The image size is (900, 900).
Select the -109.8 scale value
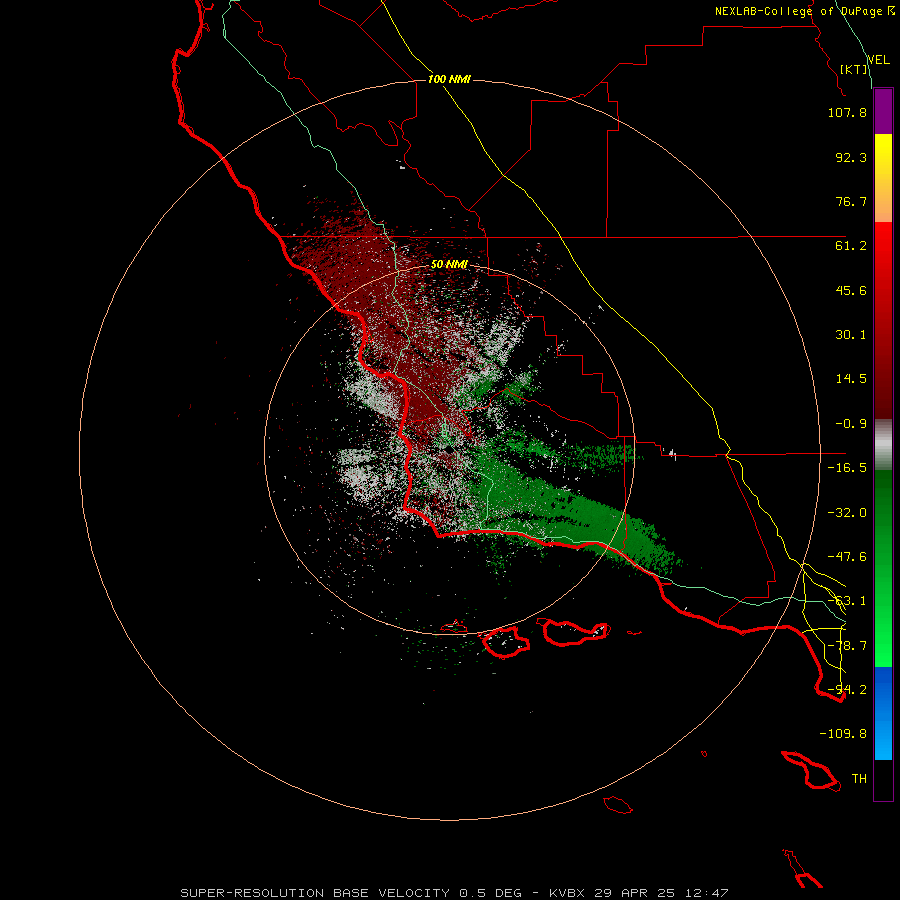tap(843, 734)
